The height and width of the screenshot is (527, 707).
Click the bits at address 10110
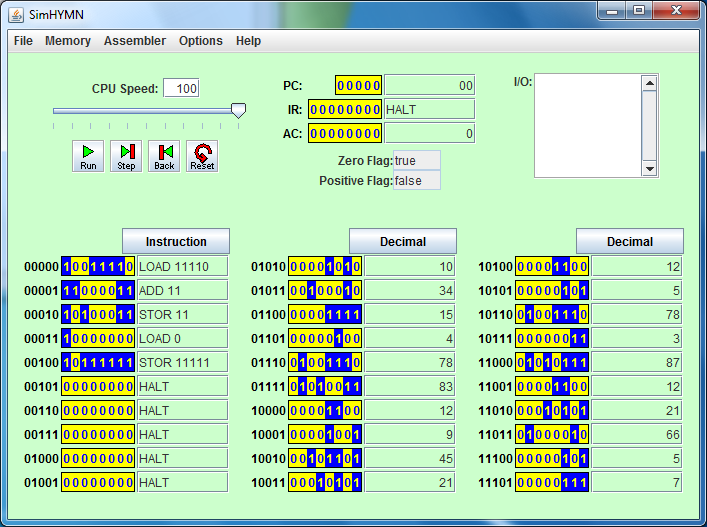(x=552, y=314)
